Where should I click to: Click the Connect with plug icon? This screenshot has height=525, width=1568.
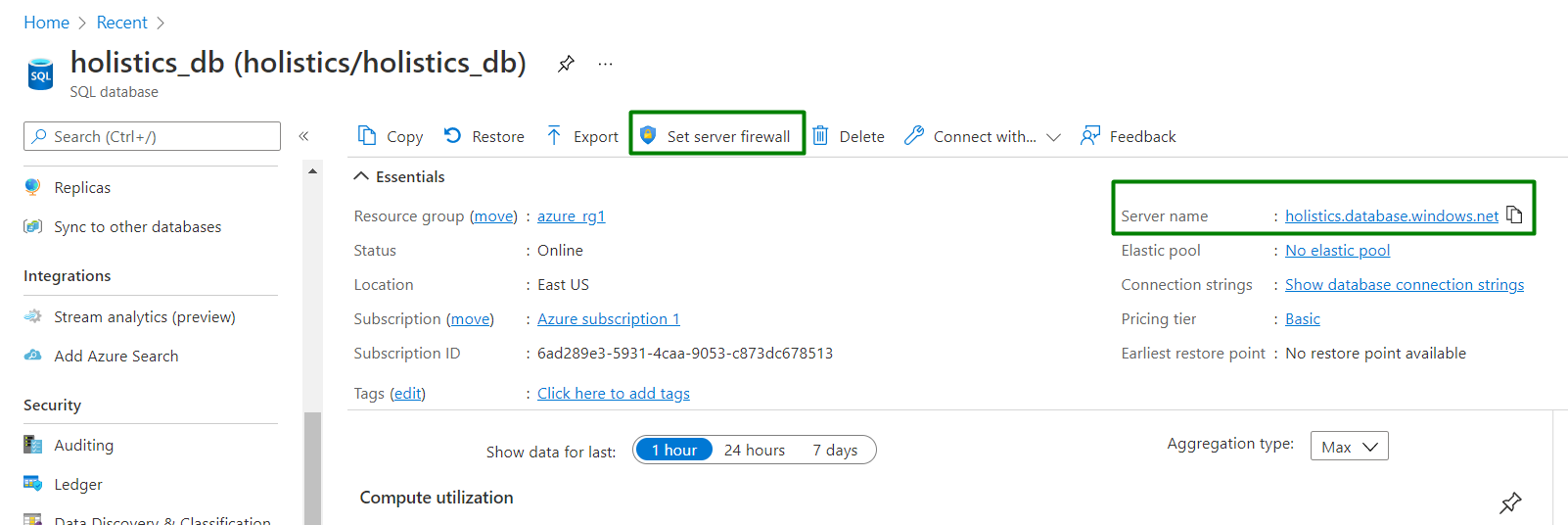[914, 135]
